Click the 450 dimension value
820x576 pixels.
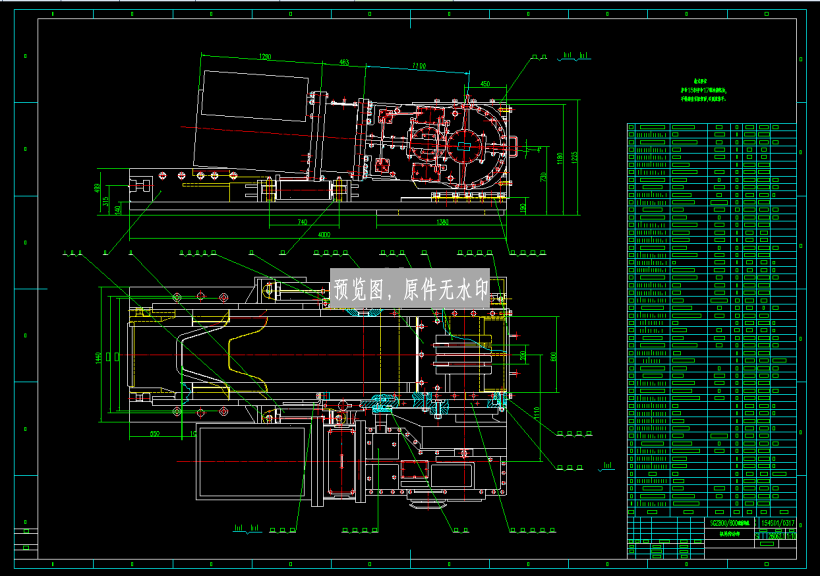[485, 84]
